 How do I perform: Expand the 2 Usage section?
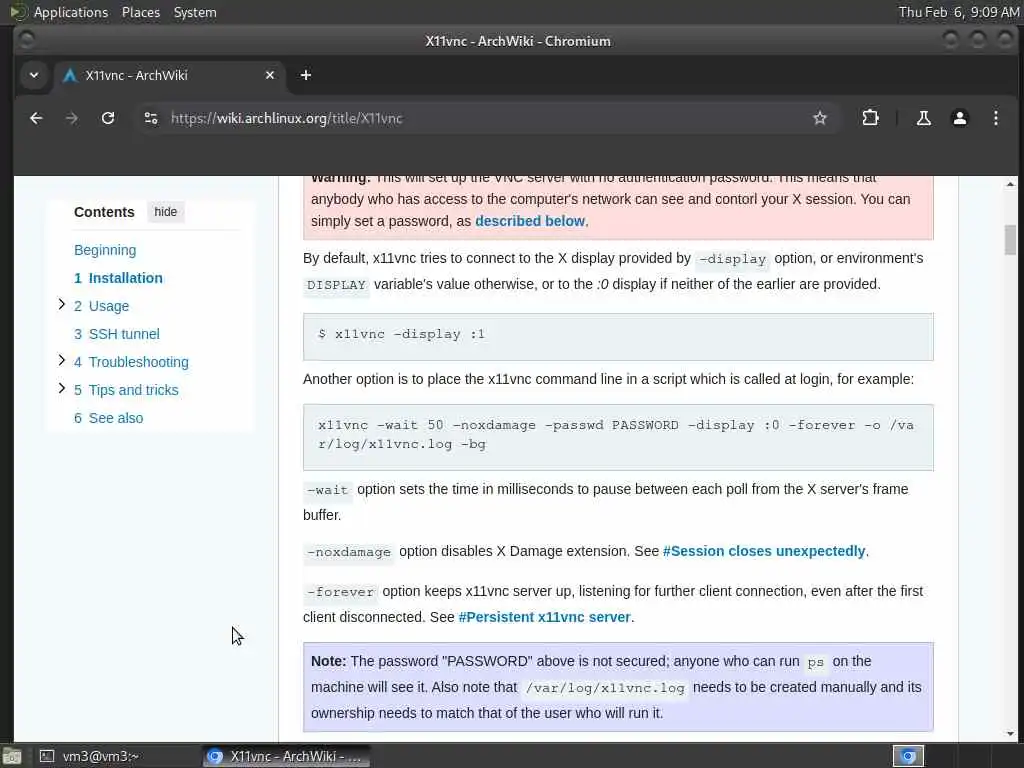(x=61, y=305)
